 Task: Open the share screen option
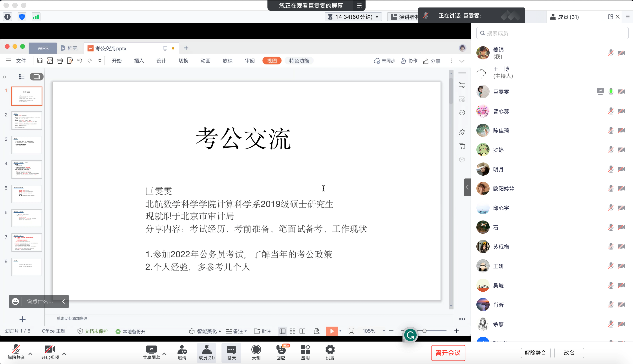[151, 352]
